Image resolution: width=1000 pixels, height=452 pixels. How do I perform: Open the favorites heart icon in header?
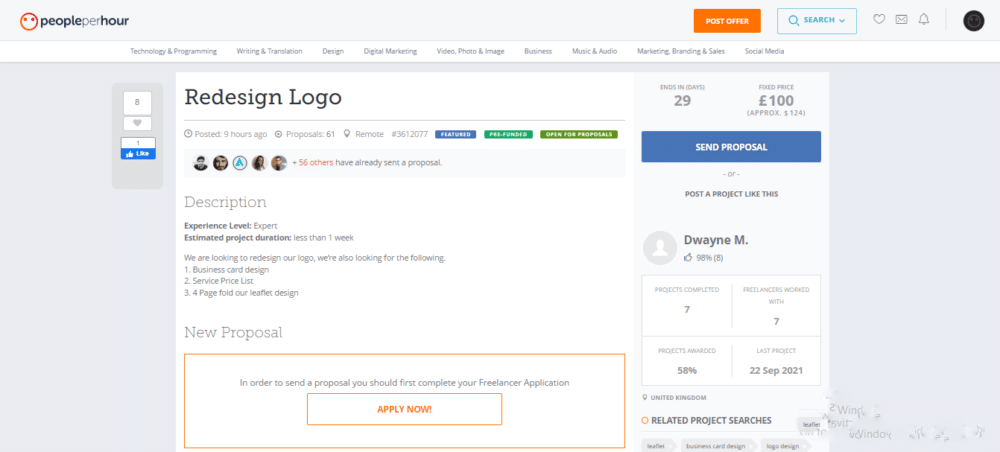pyautogui.click(x=879, y=20)
